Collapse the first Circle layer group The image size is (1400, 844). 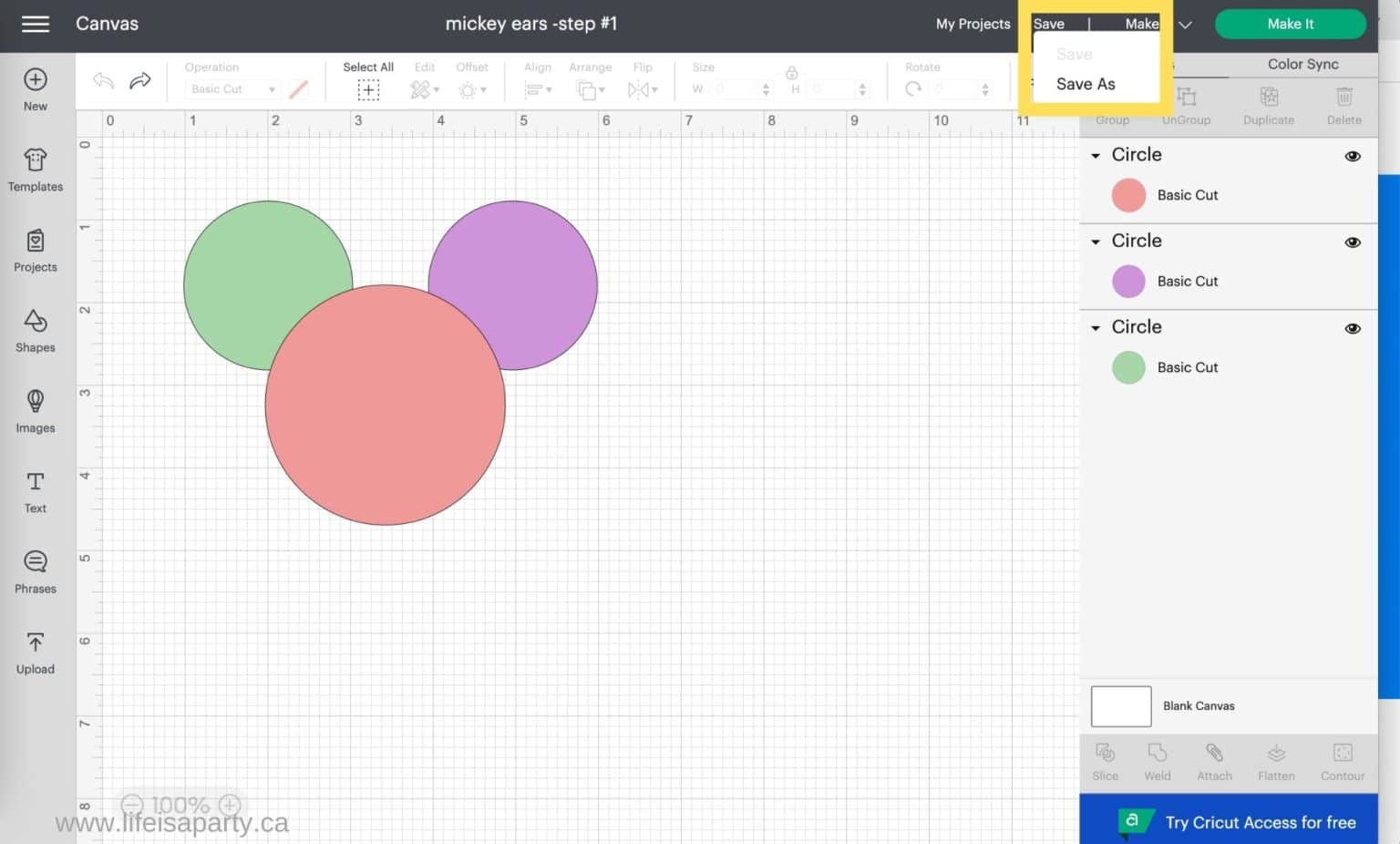(x=1096, y=156)
